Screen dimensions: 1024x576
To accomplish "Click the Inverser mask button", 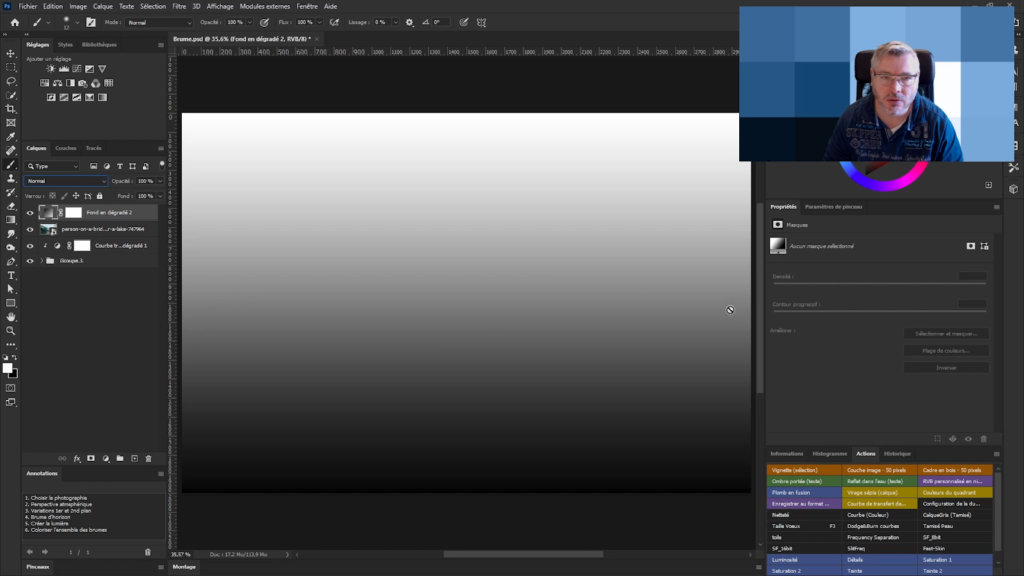I will pos(946,368).
